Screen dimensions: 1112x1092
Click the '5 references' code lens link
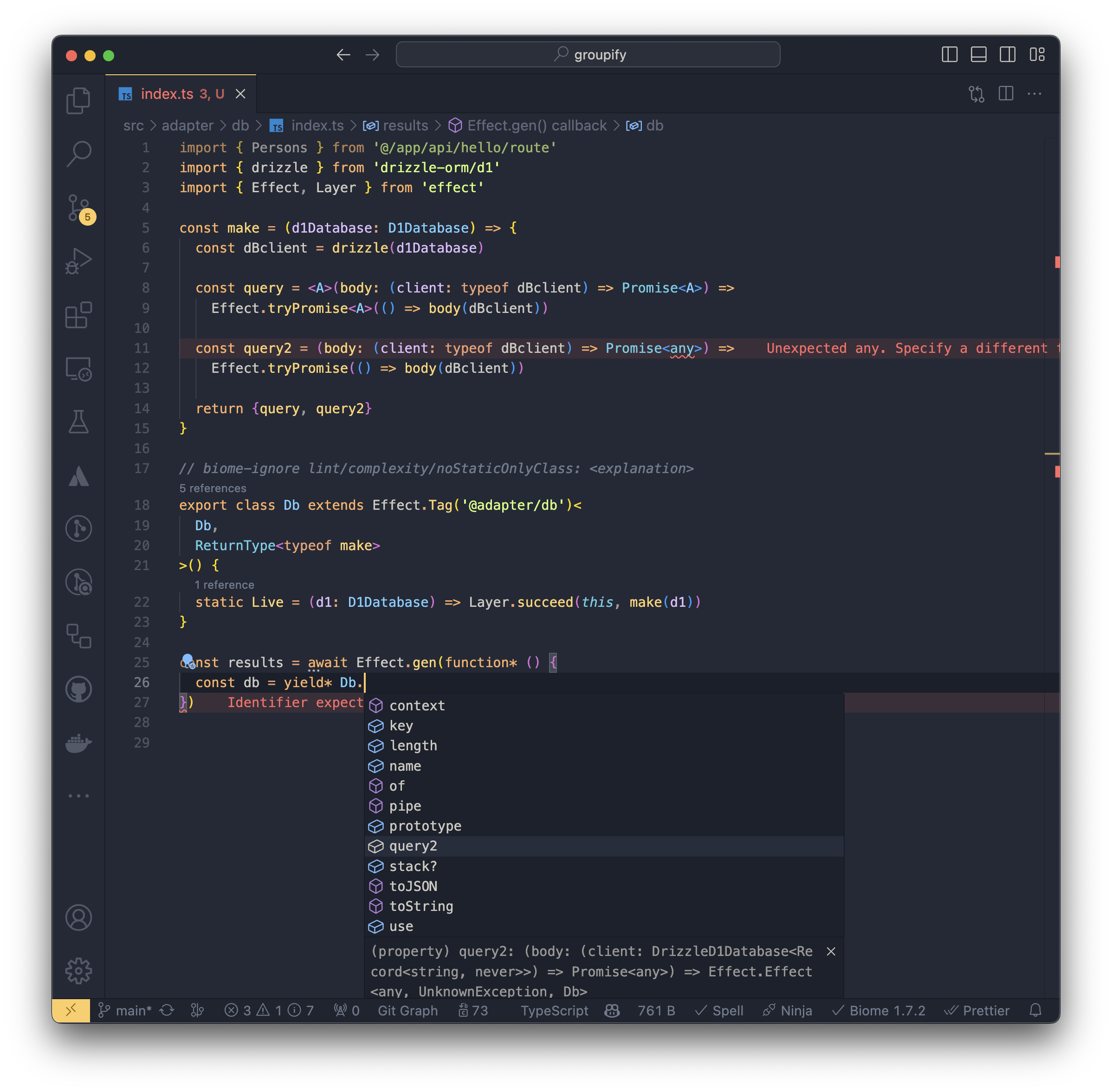(x=213, y=488)
